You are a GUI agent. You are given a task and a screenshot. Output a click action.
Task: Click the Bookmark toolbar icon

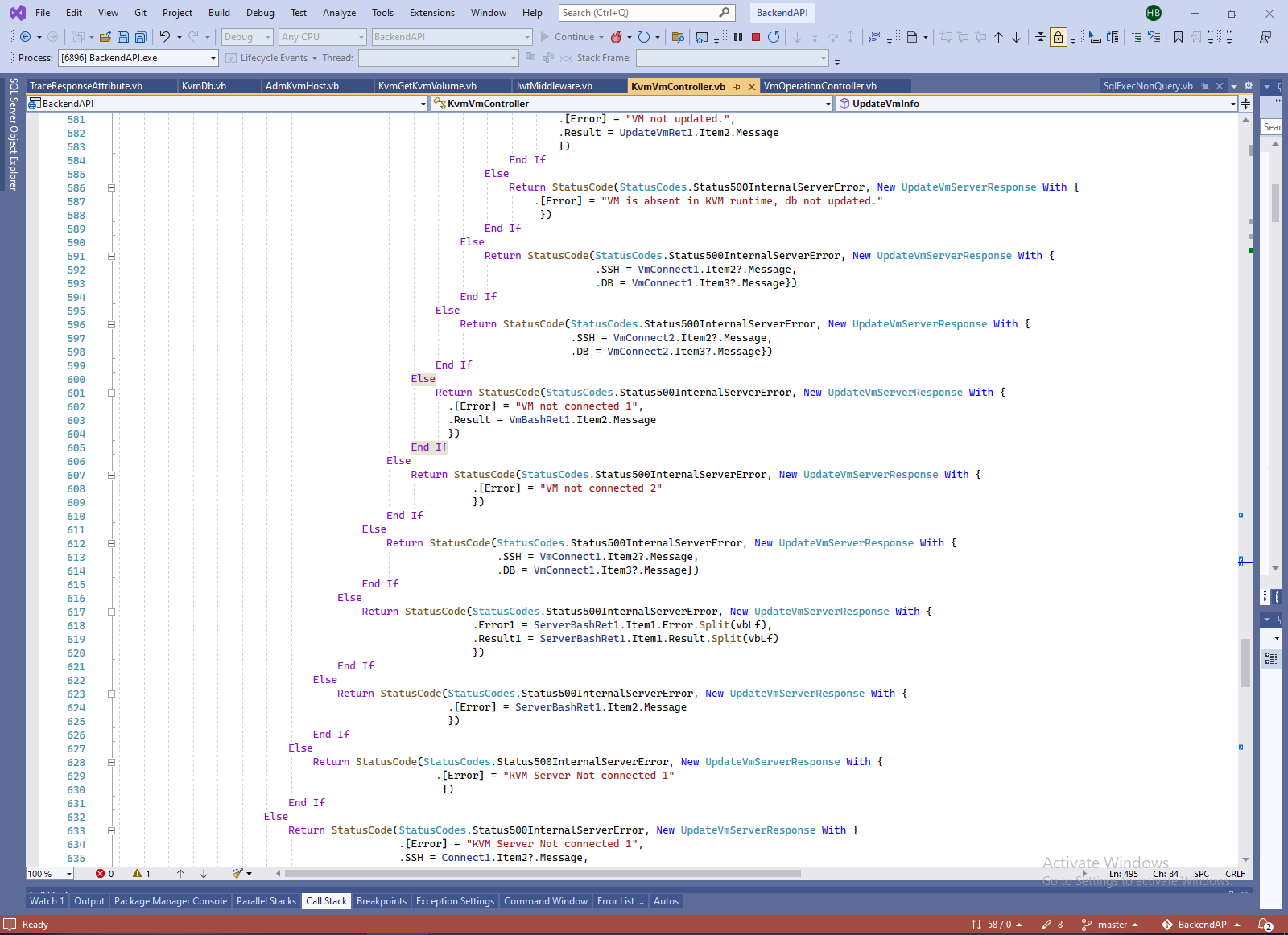coord(1179,37)
